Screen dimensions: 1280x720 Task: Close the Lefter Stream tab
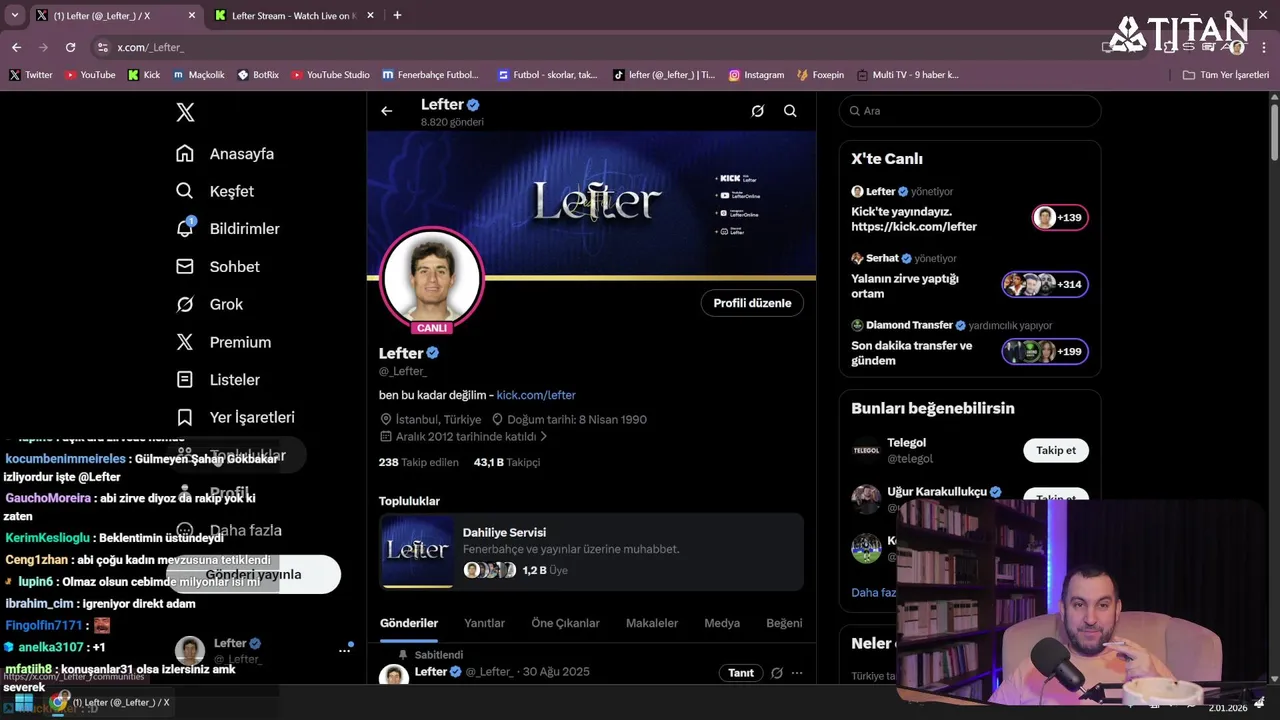pos(370,15)
